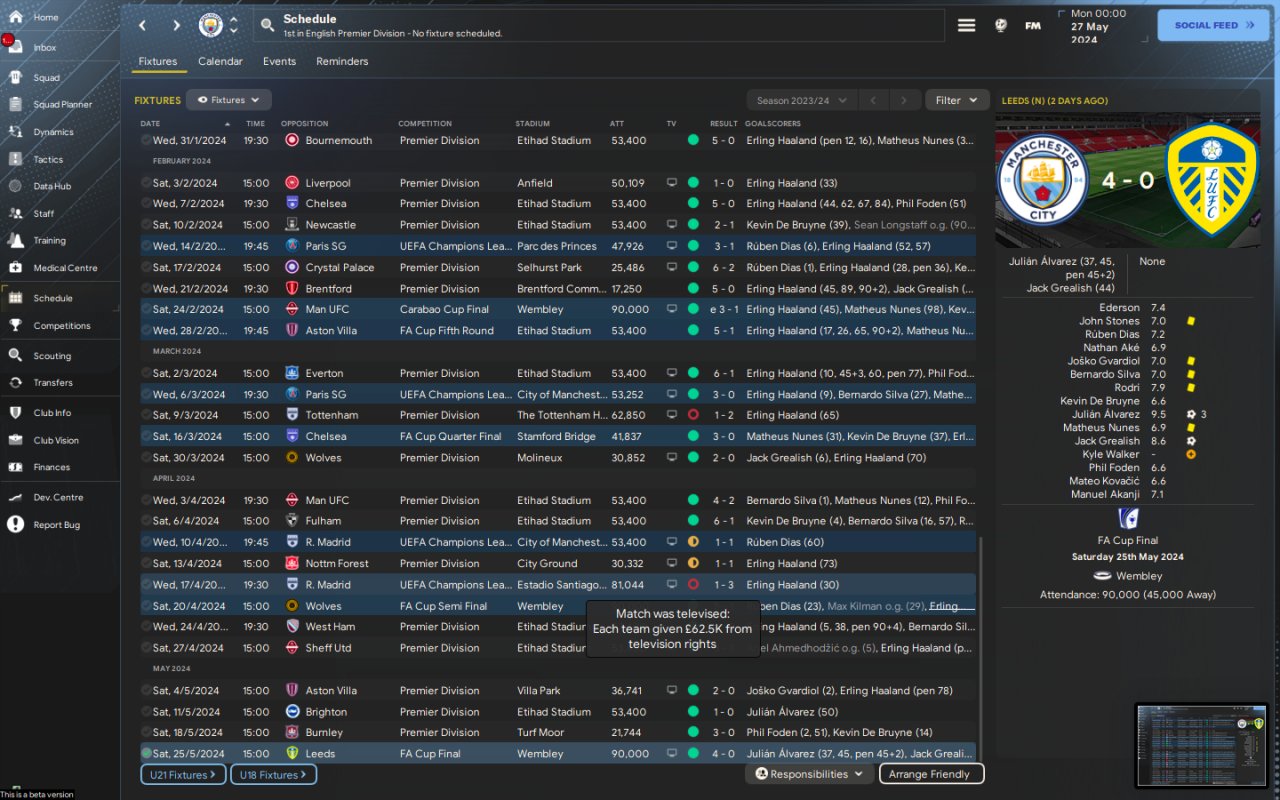Screen dimensions: 1280x800
Task: Tick the circle on the Nottm Forest row
Action: [x=147, y=563]
